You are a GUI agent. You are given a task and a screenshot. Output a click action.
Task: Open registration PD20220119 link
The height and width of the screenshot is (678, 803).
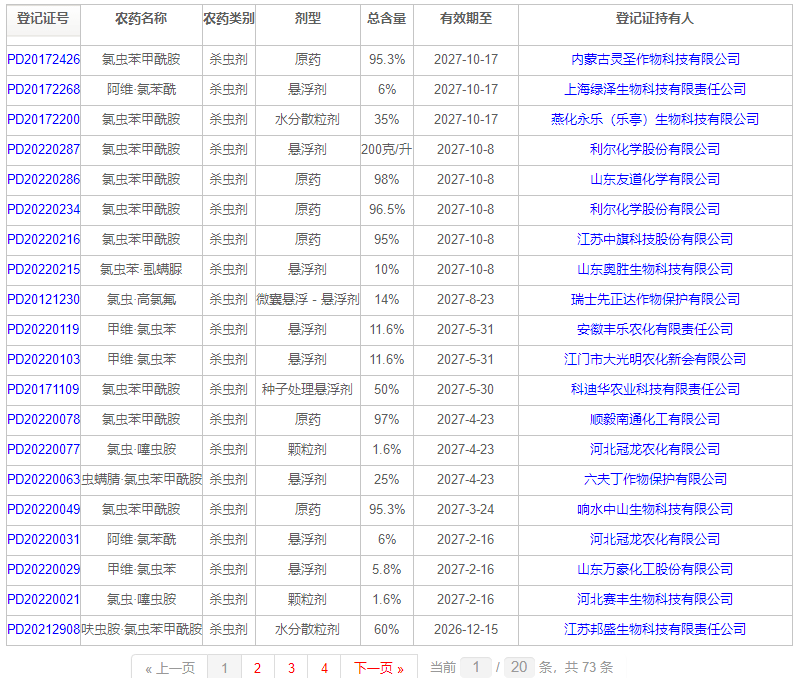[44, 329]
